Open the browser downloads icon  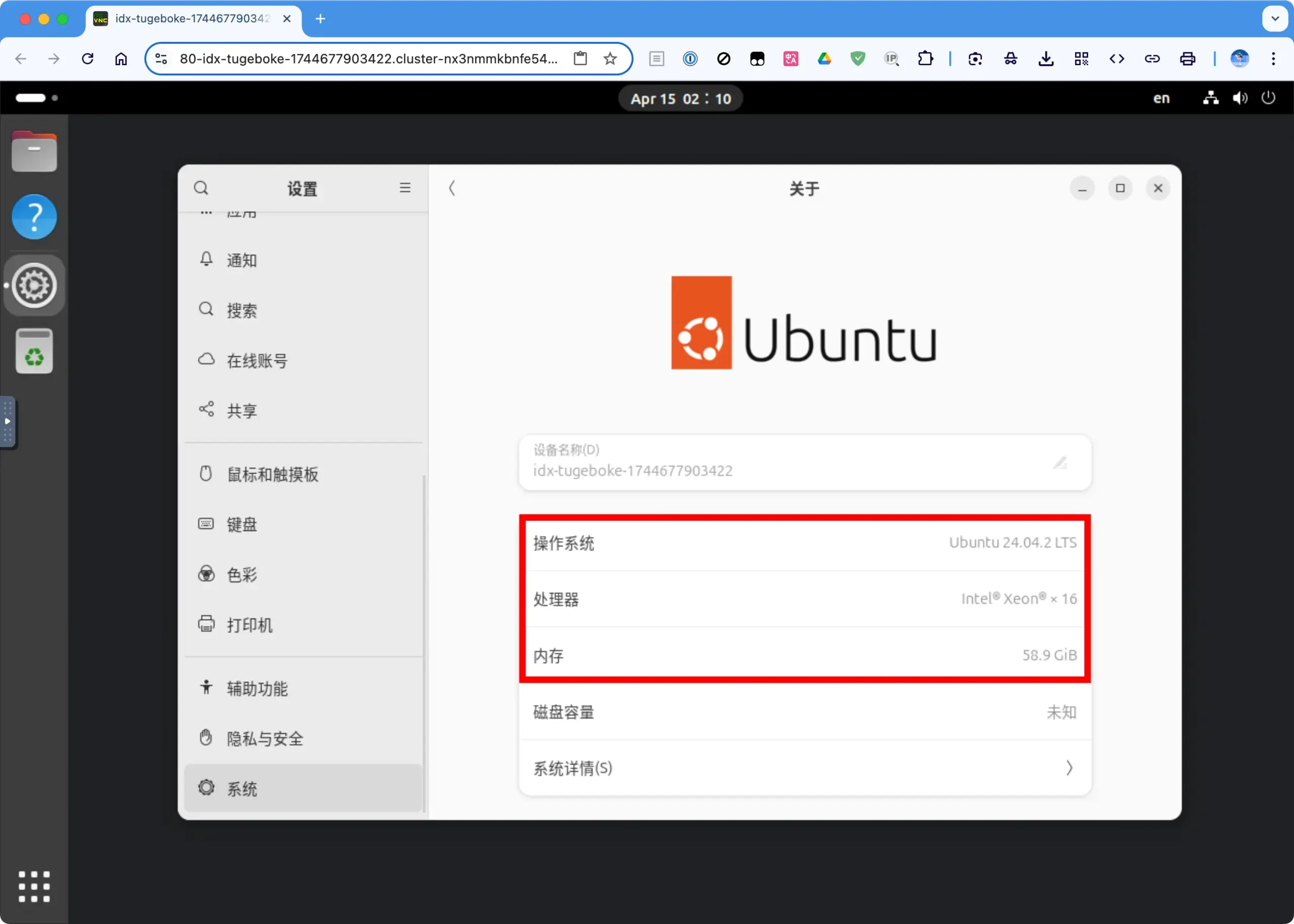click(x=1046, y=59)
